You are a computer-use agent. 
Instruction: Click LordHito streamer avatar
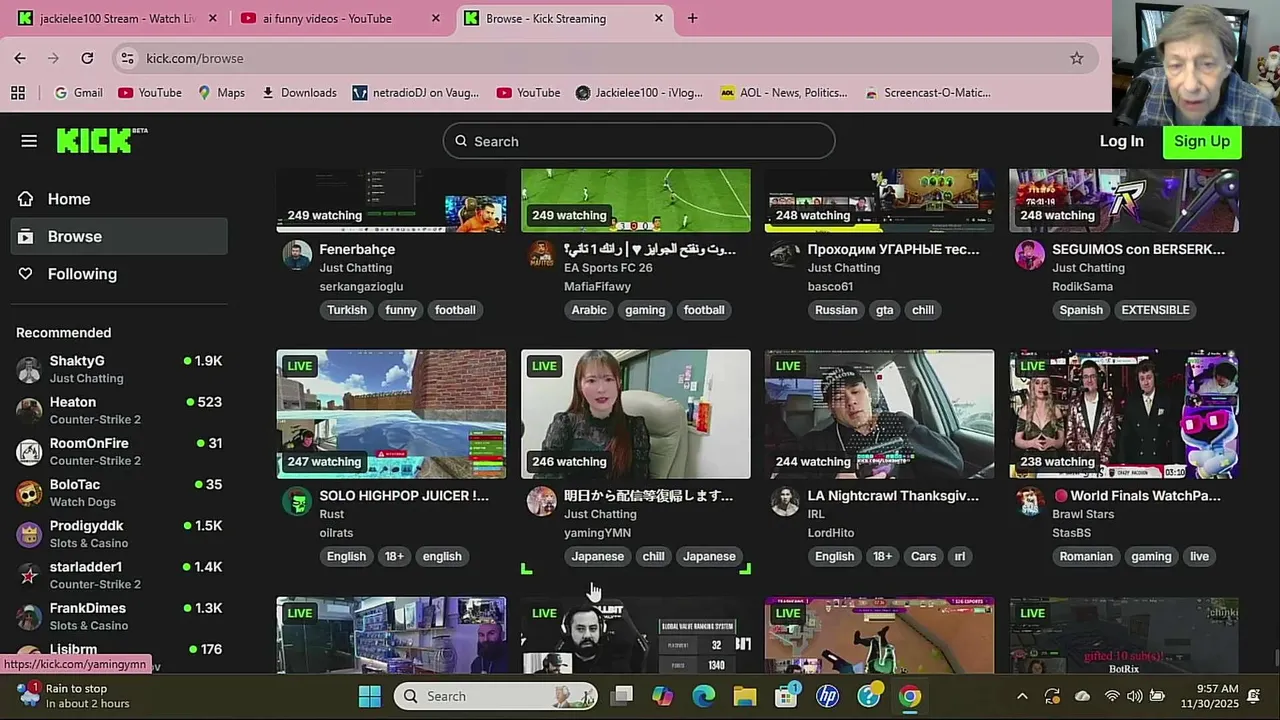785,501
